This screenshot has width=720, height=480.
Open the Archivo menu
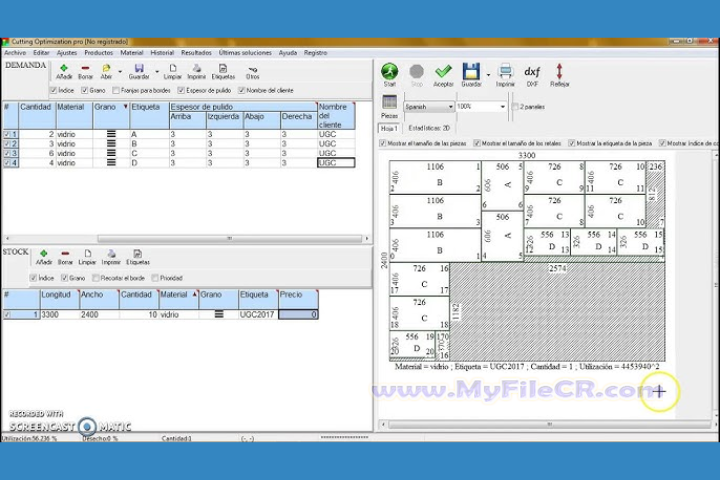15,53
